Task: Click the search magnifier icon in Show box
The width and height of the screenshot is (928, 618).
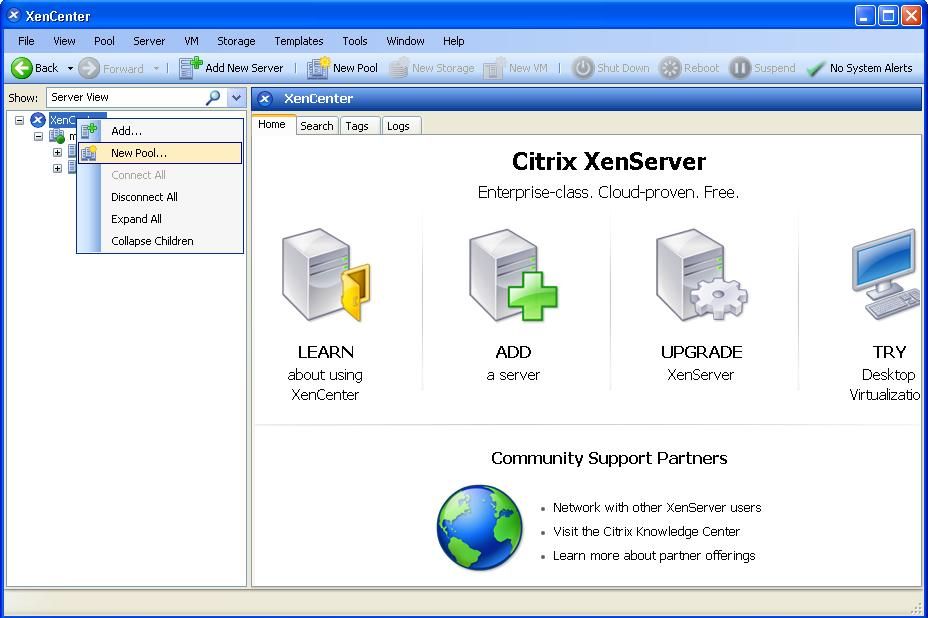Action: click(x=212, y=97)
